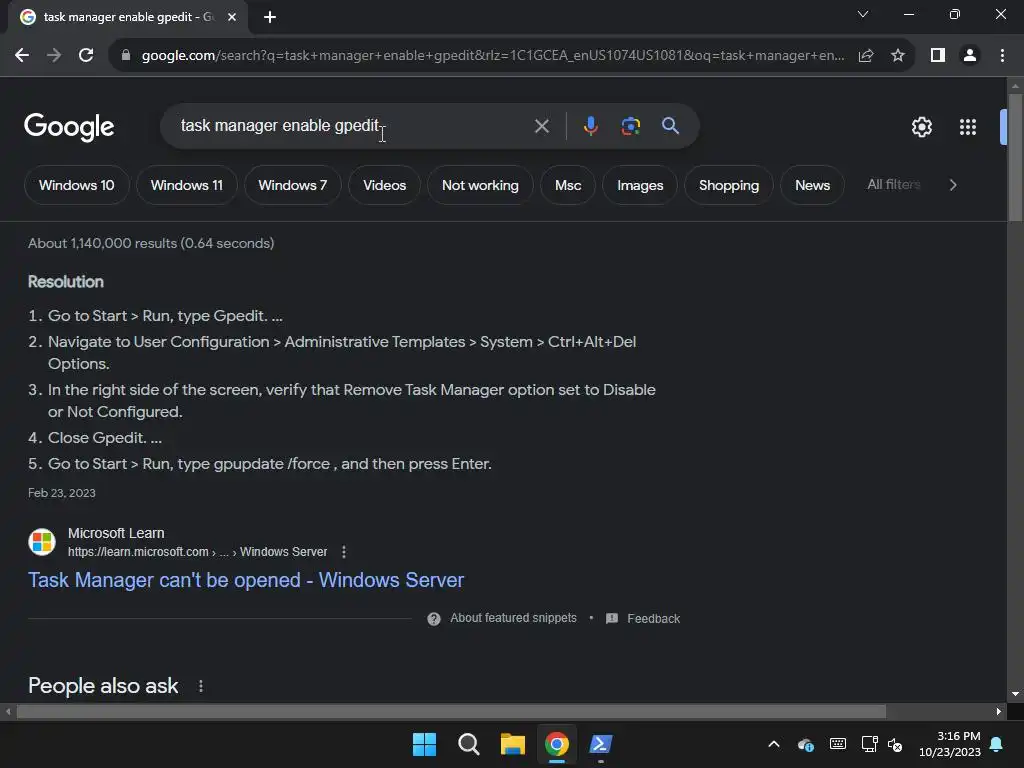Show more filter chips with right chevron
The width and height of the screenshot is (1024, 768).
pos(953,185)
